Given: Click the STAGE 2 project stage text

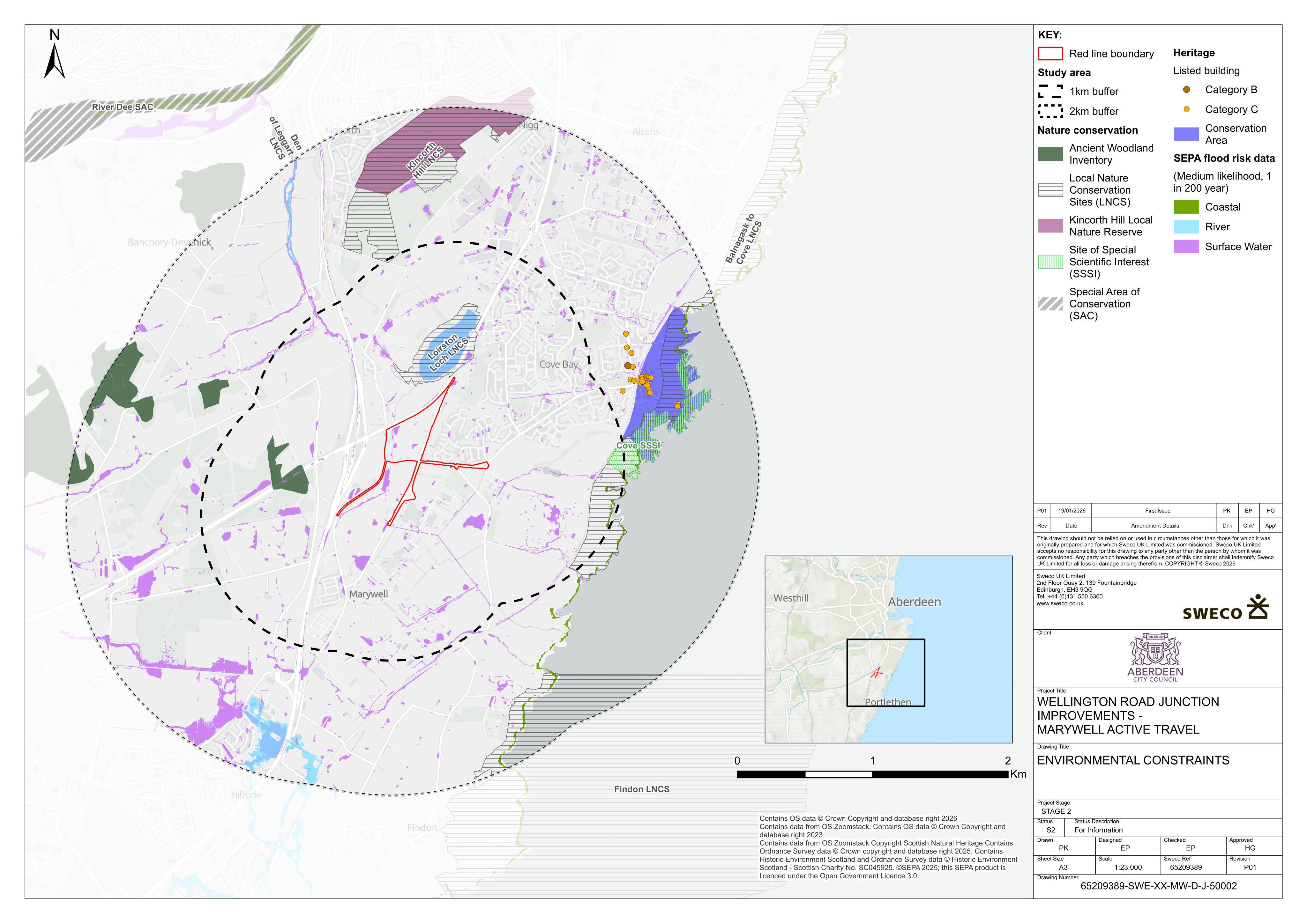Looking at the screenshot, I should click(1056, 811).
